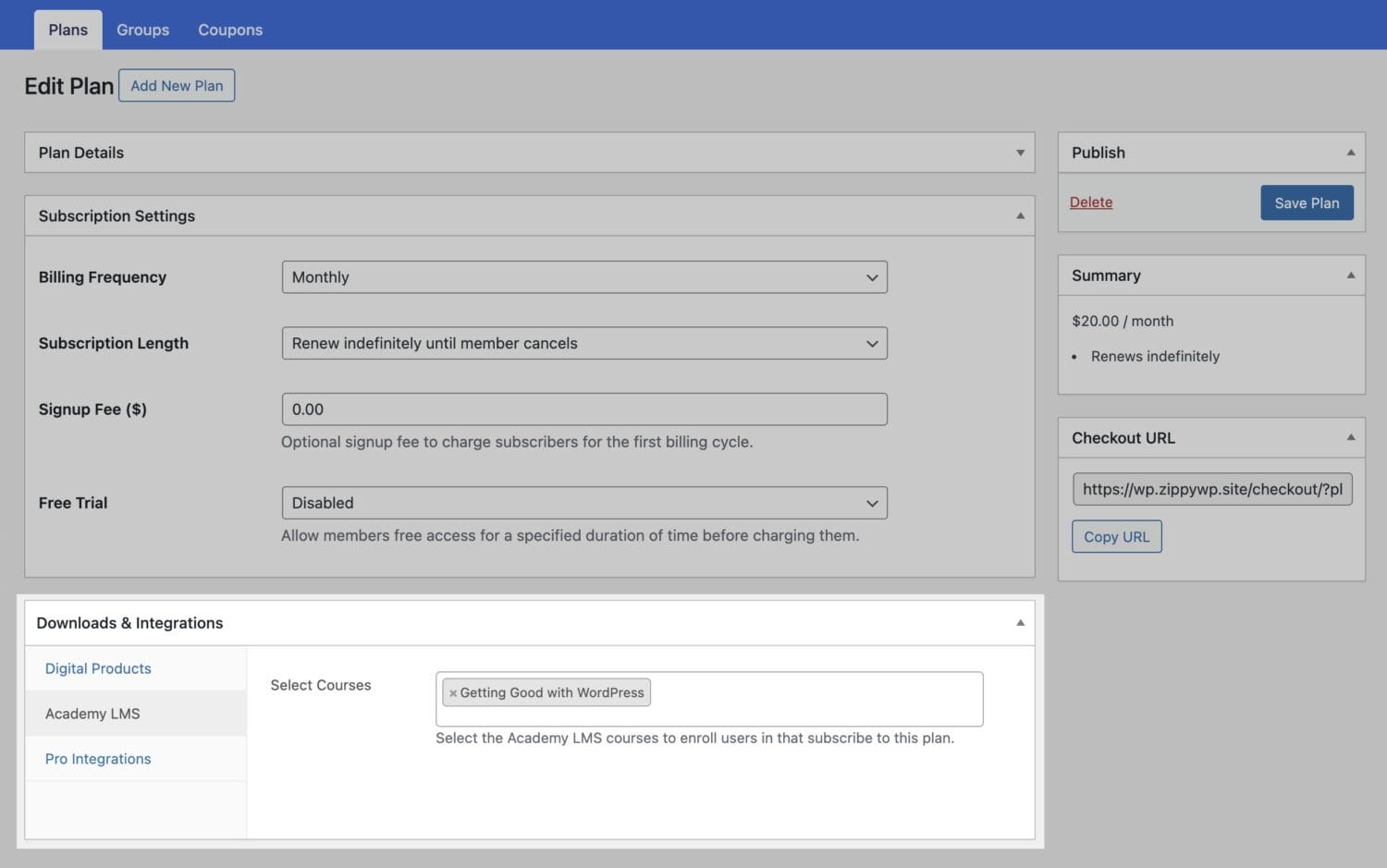Click the 'Downloads & Integrations' panel title
The height and width of the screenshot is (868, 1387).
129,623
